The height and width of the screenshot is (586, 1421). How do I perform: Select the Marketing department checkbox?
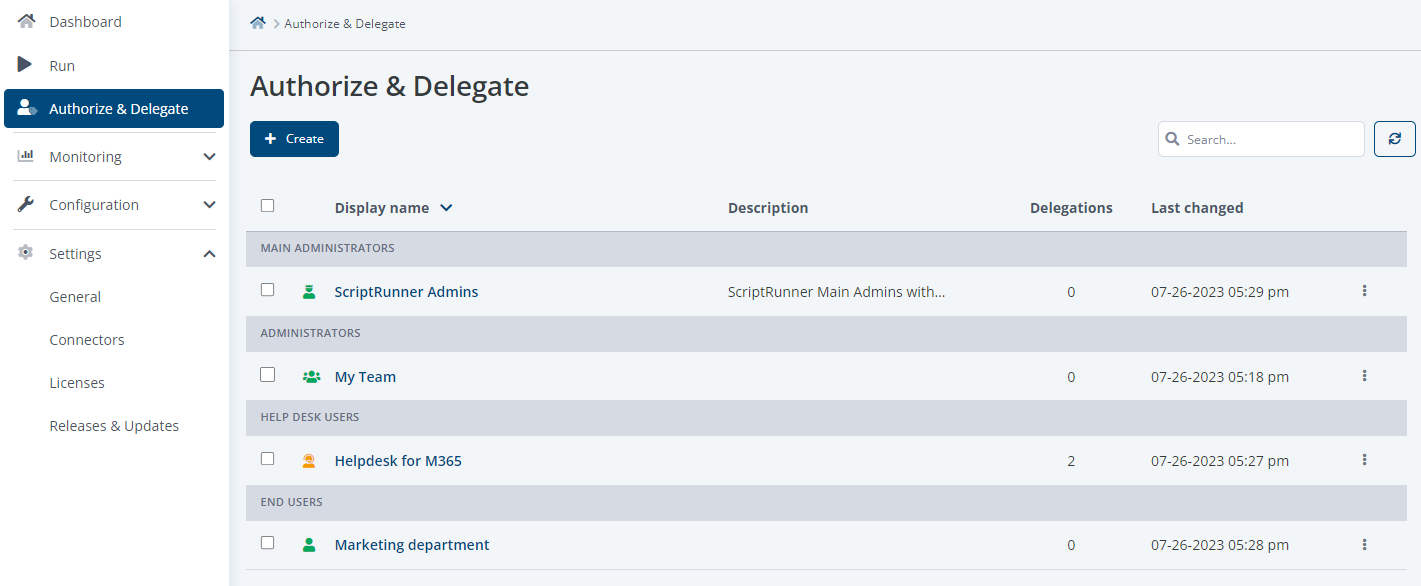click(x=267, y=543)
